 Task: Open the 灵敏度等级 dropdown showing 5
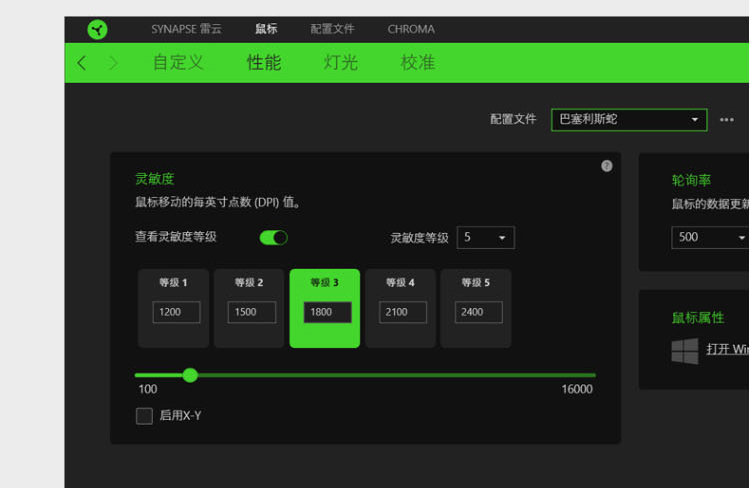(485, 237)
